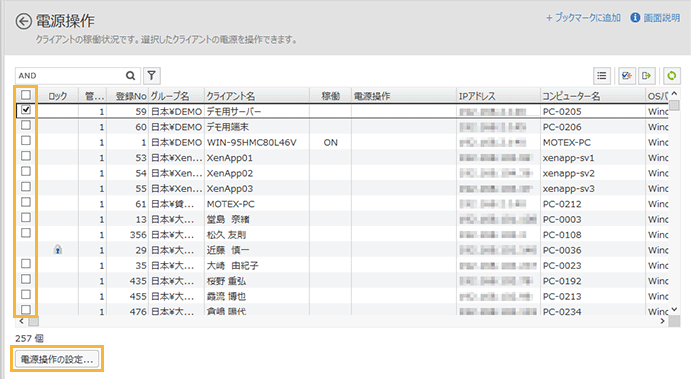Image resolution: width=691 pixels, height=379 pixels.
Task: Focus the AND search field
Action: pos(71,76)
